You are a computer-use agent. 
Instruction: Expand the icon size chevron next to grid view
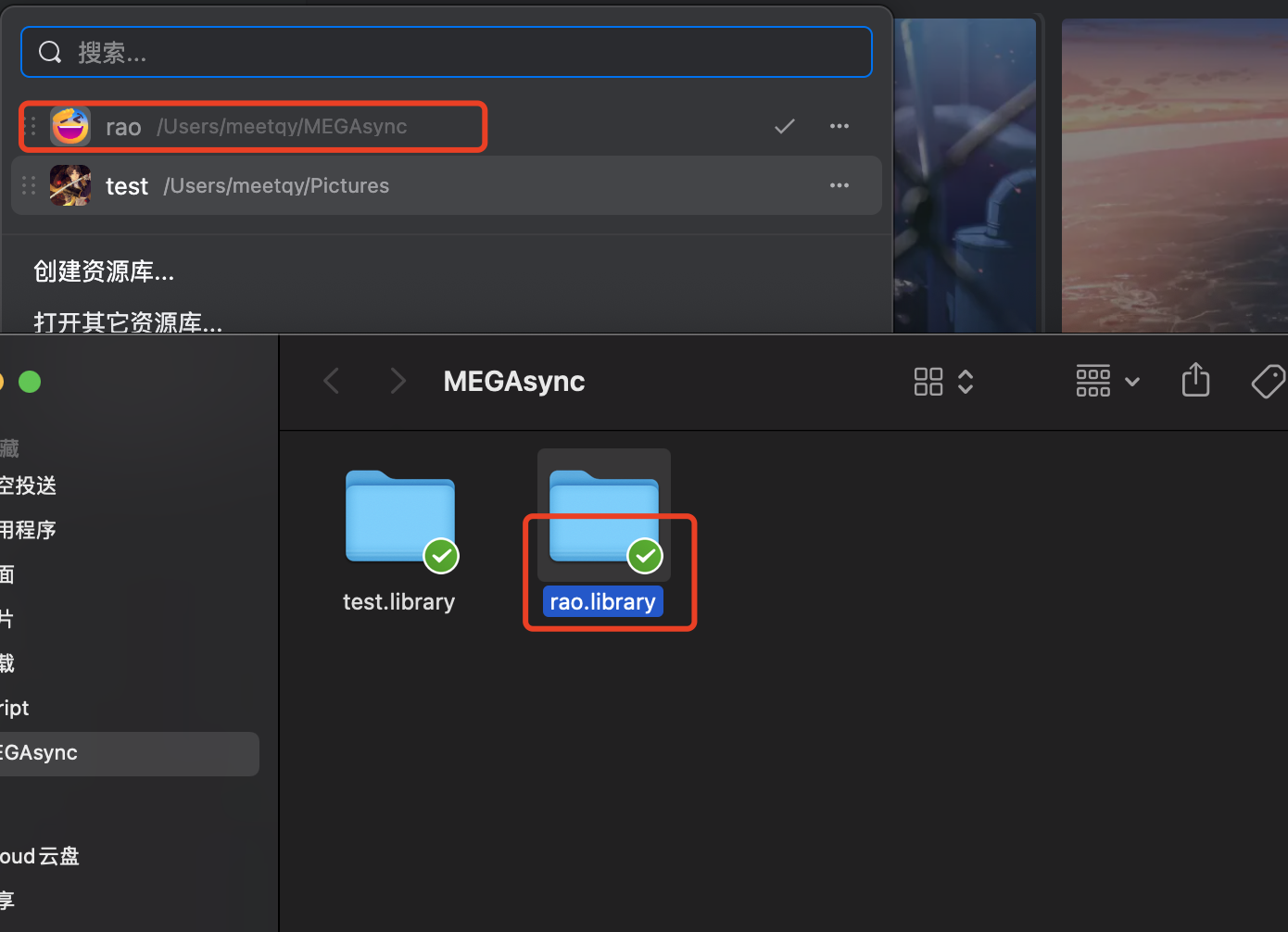pos(966,381)
